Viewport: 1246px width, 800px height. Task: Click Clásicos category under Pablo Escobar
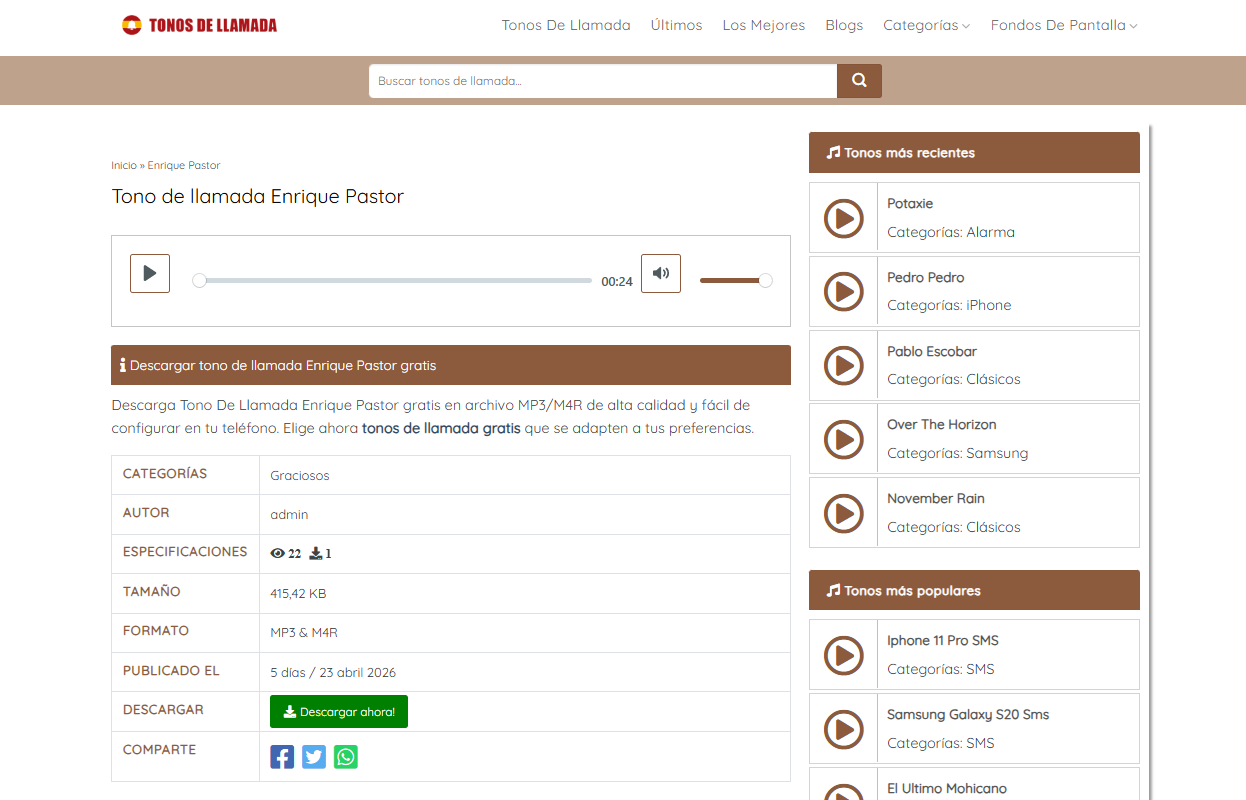pyautogui.click(x=993, y=379)
